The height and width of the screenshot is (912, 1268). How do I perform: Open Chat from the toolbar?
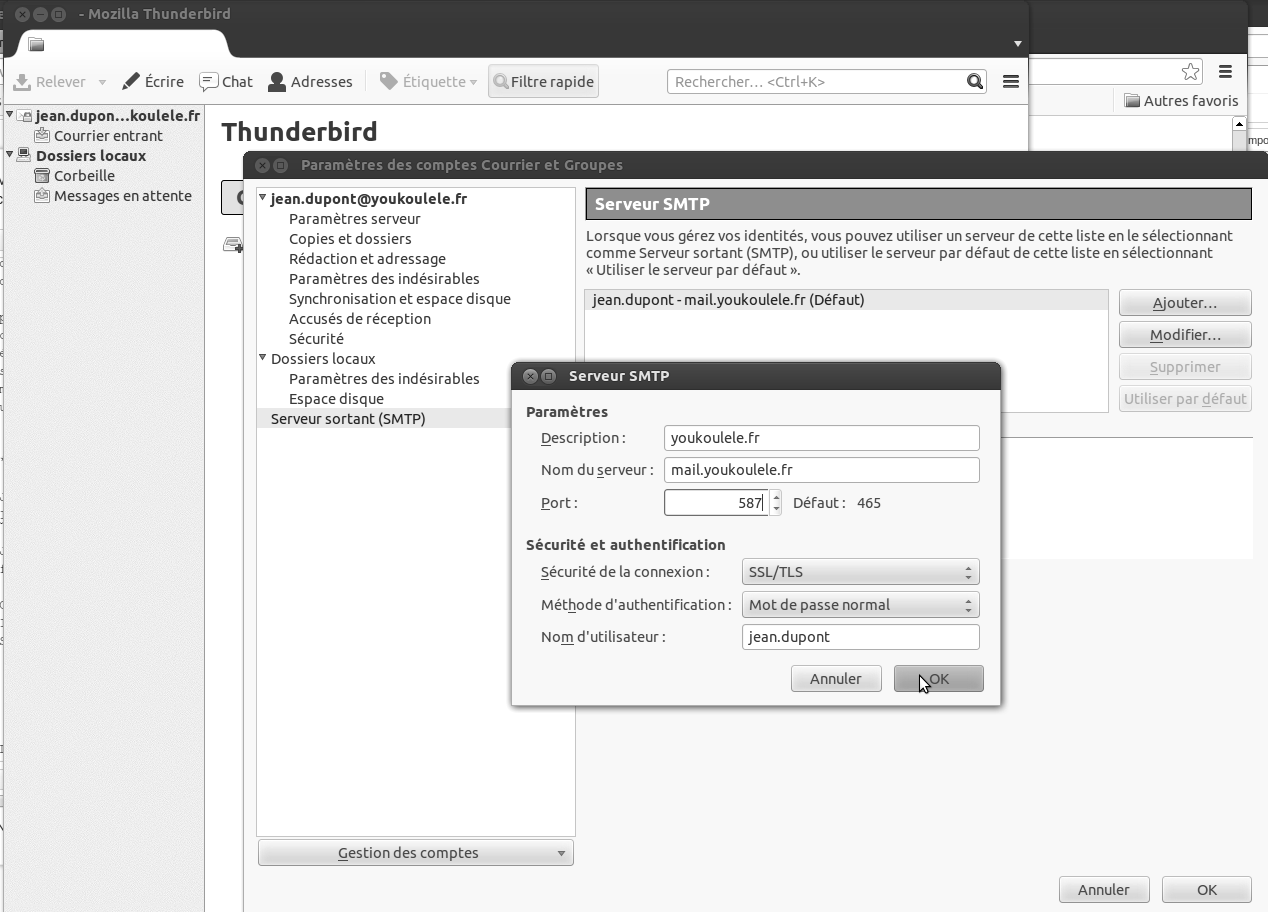coord(225,82)
